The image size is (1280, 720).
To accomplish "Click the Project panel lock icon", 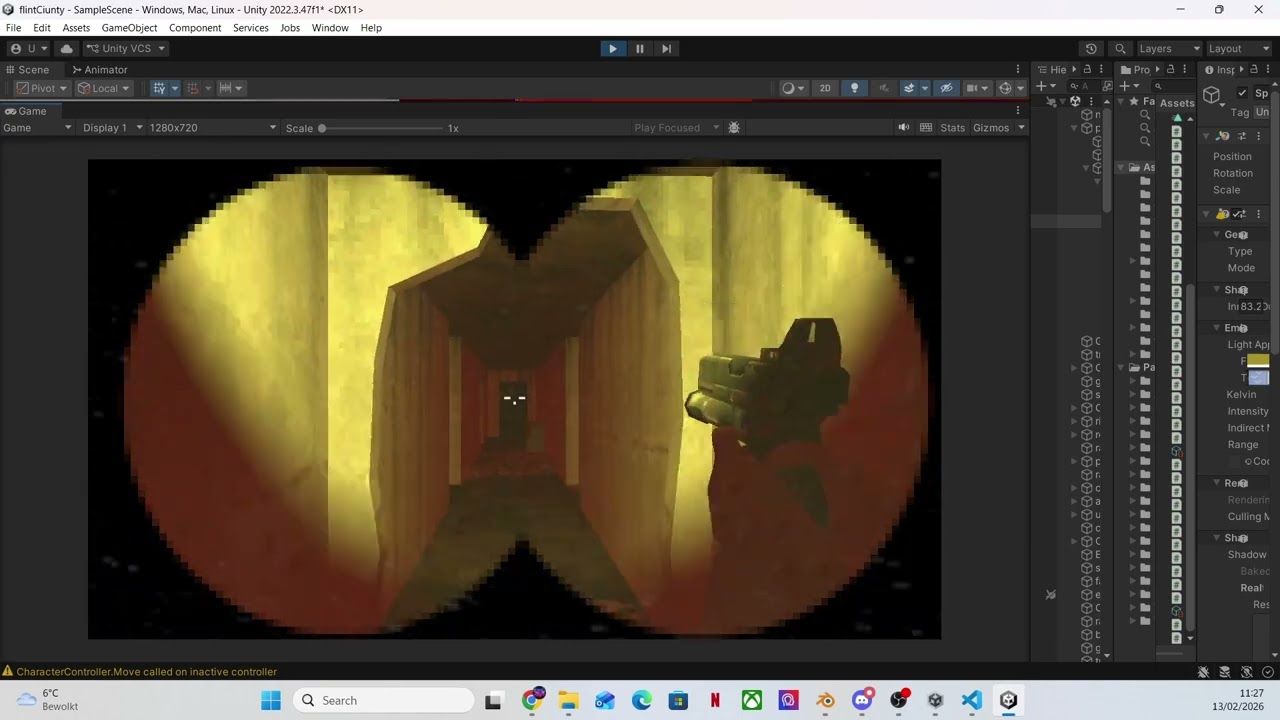I will [1170, 70].
